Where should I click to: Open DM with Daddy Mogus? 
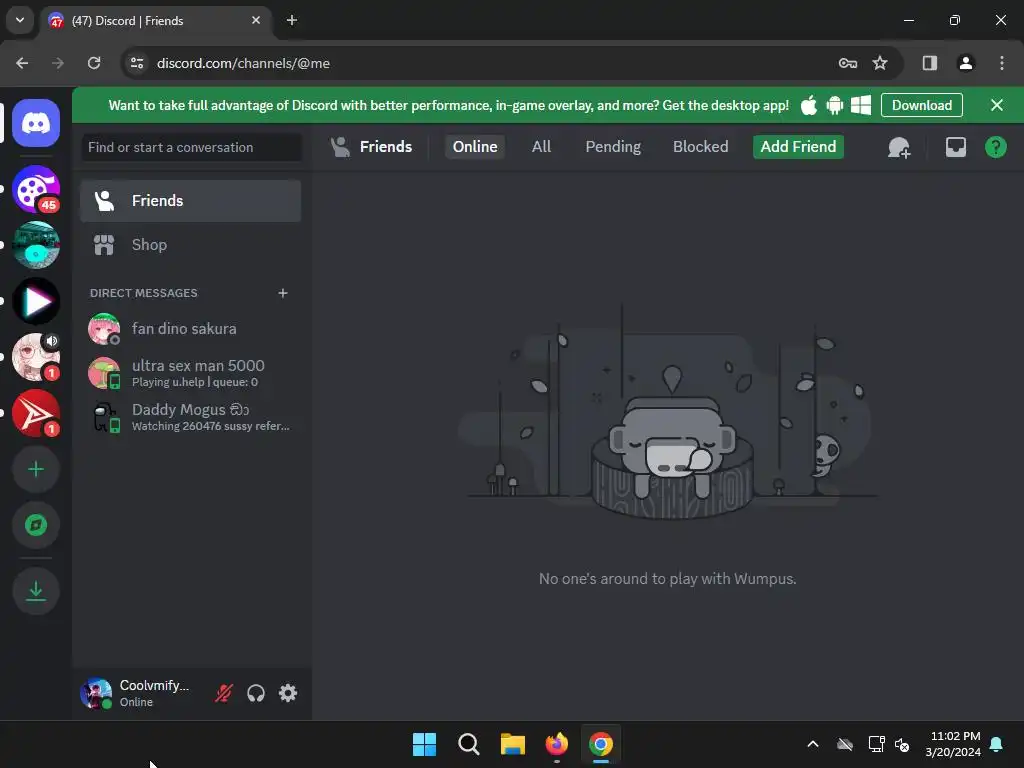click(190, 417)
